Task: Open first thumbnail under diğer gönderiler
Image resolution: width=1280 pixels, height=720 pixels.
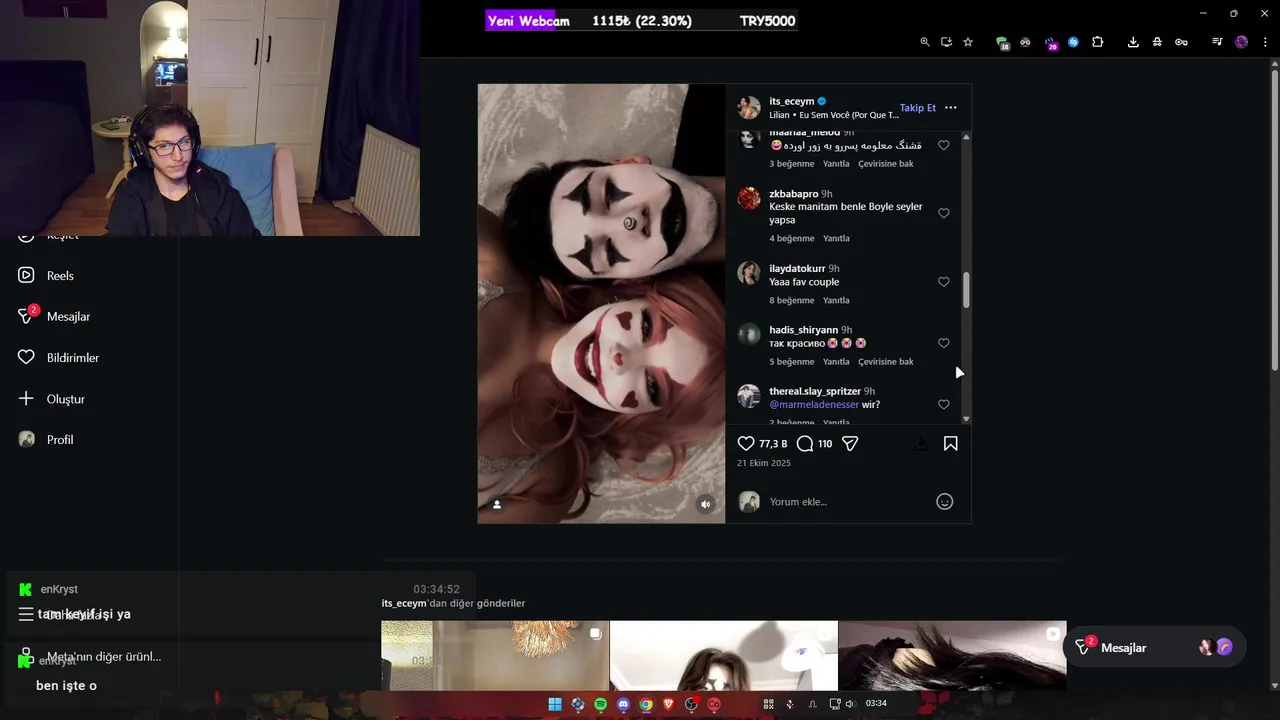Action: point(494,655)
